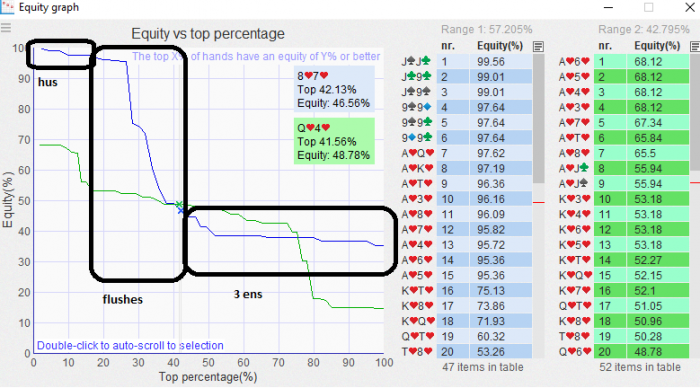
Task: Click the green X marker on the graph
Action: [179, 204]
